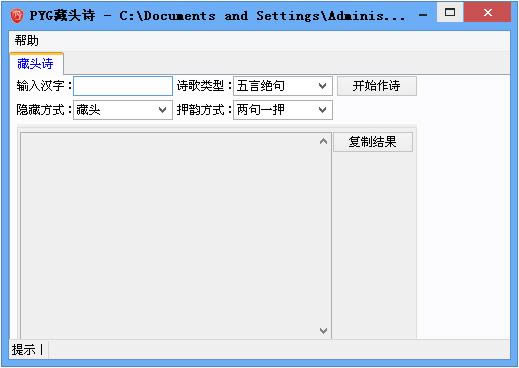Click the 输入汉字 label

[44, 86]
